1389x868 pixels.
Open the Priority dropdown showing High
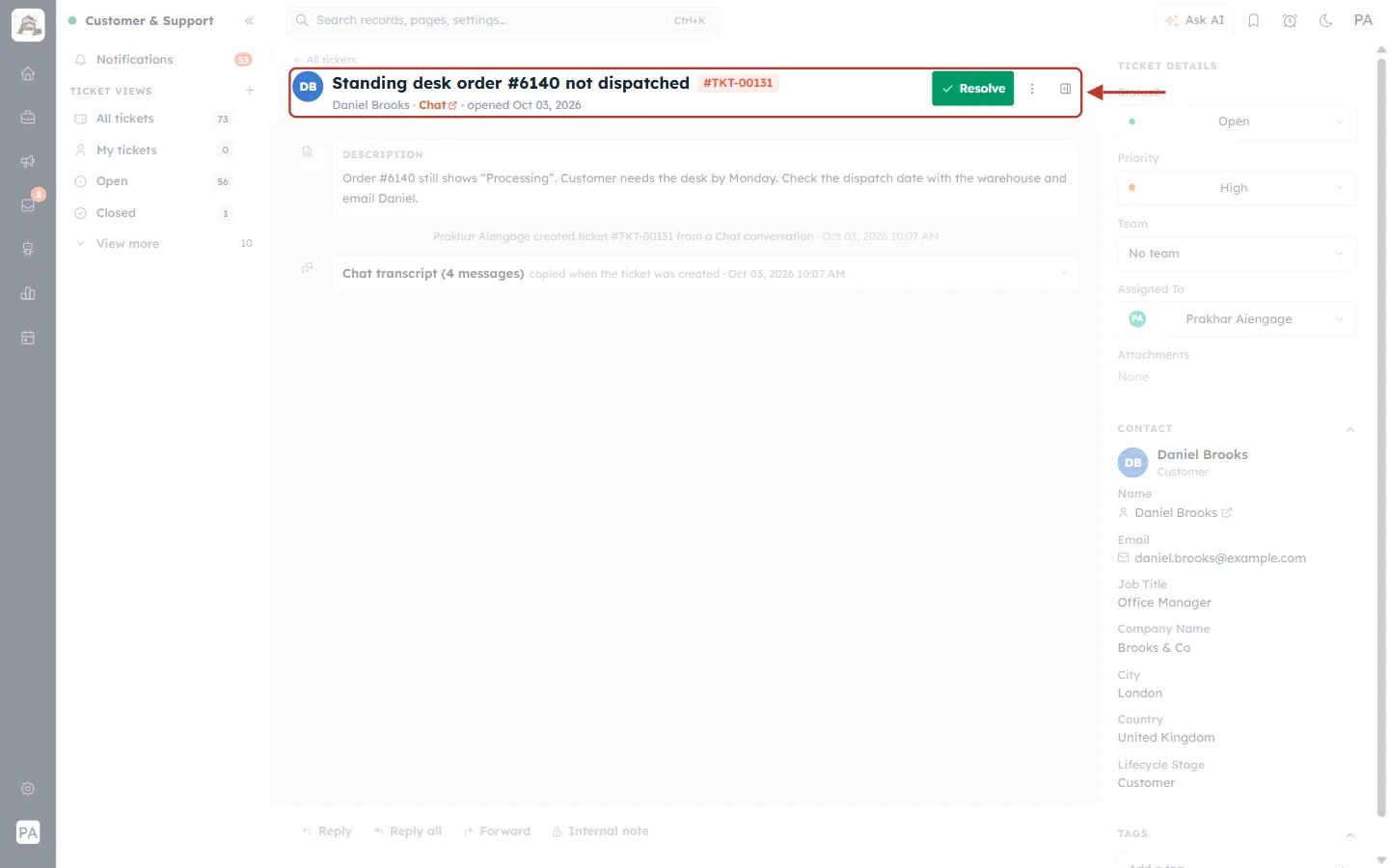click(1238, 188)
